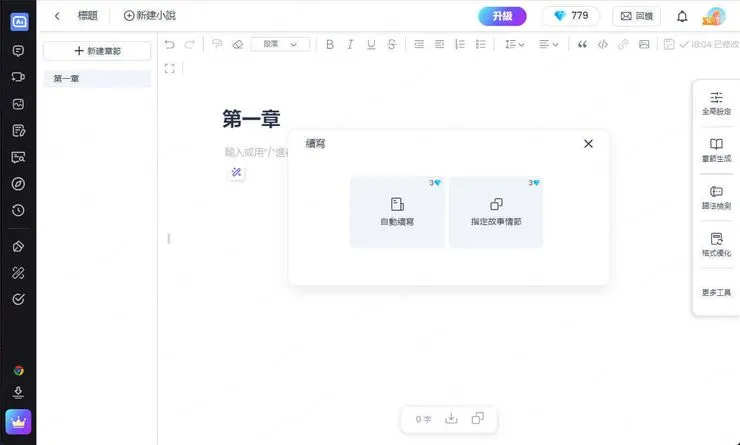Screen dimensions: 740x445
Task: Toggle the numbered list
Action: pyautogui.click(x=460, y=44)
